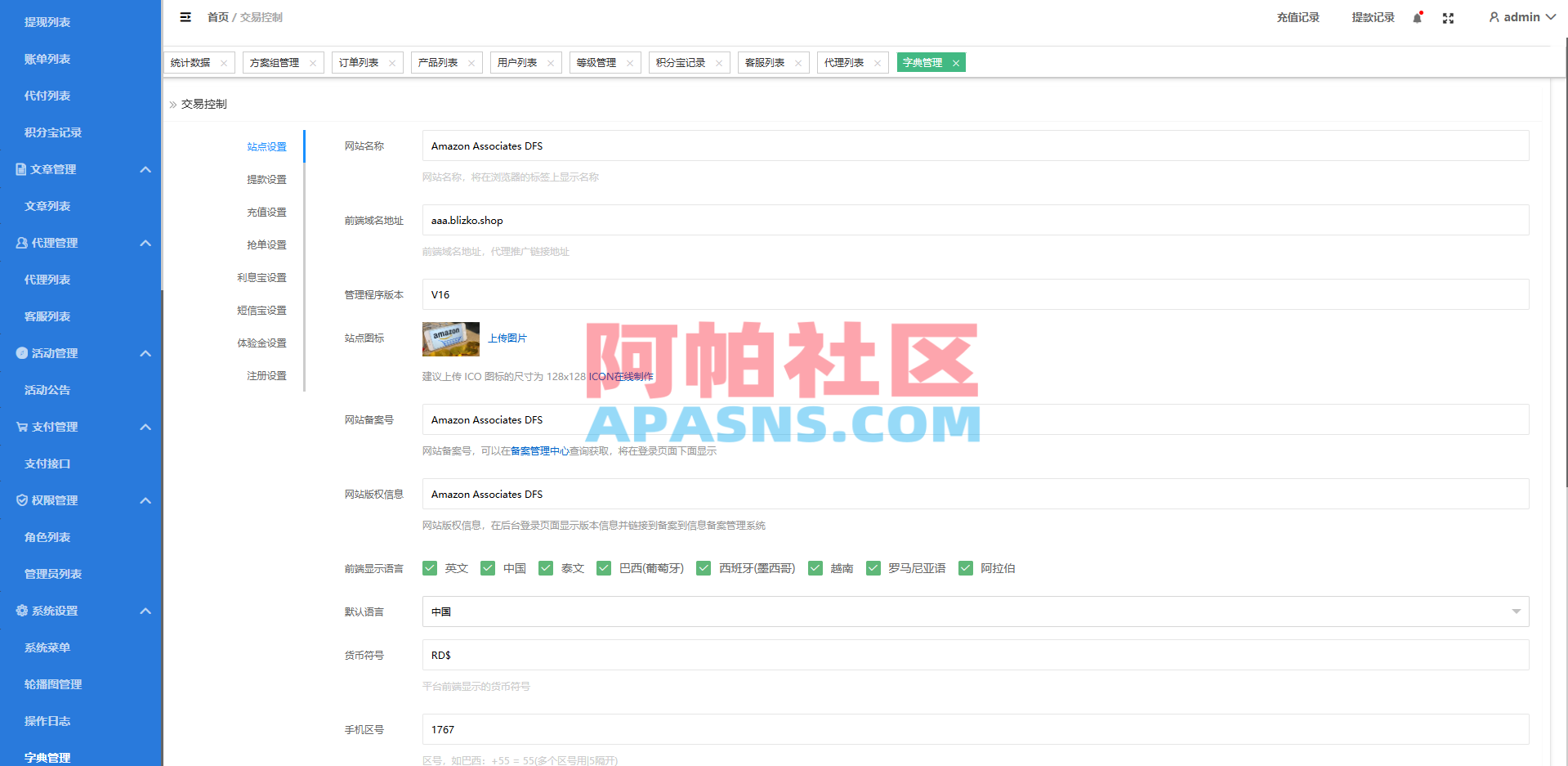Click the 上传图片 upload link

coord(507,338)
